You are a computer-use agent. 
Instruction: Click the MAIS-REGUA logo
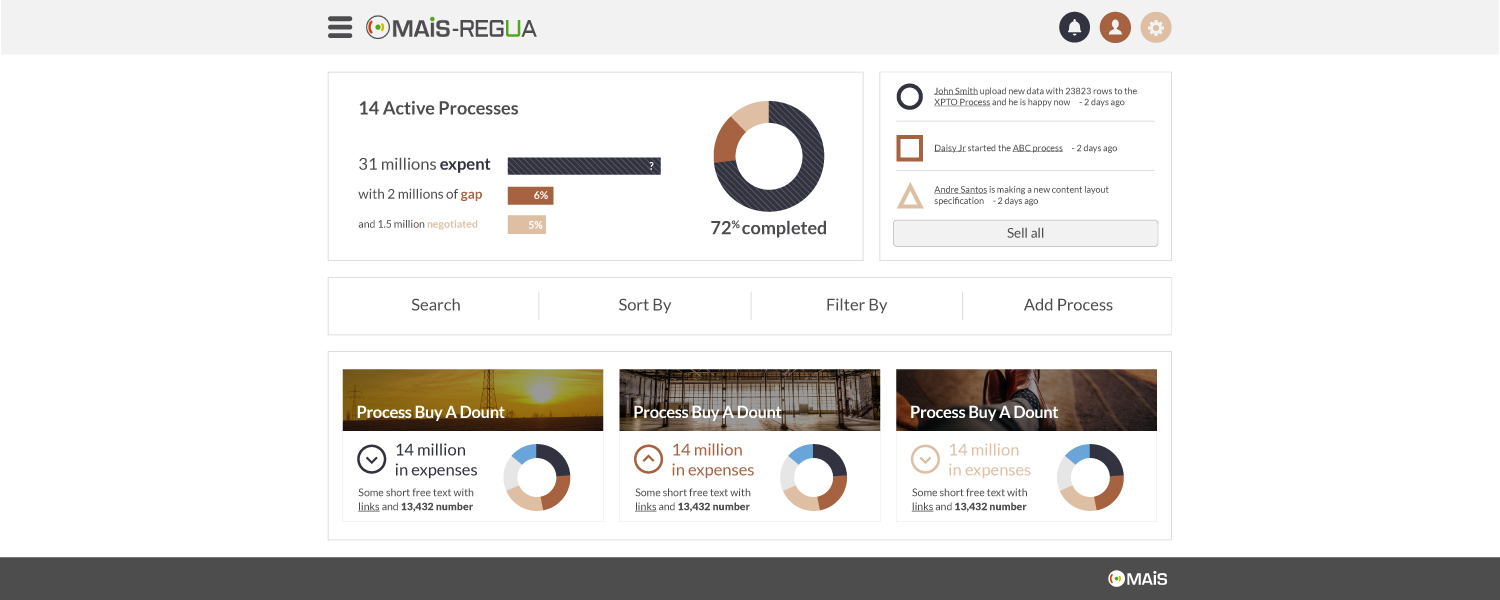451,28
